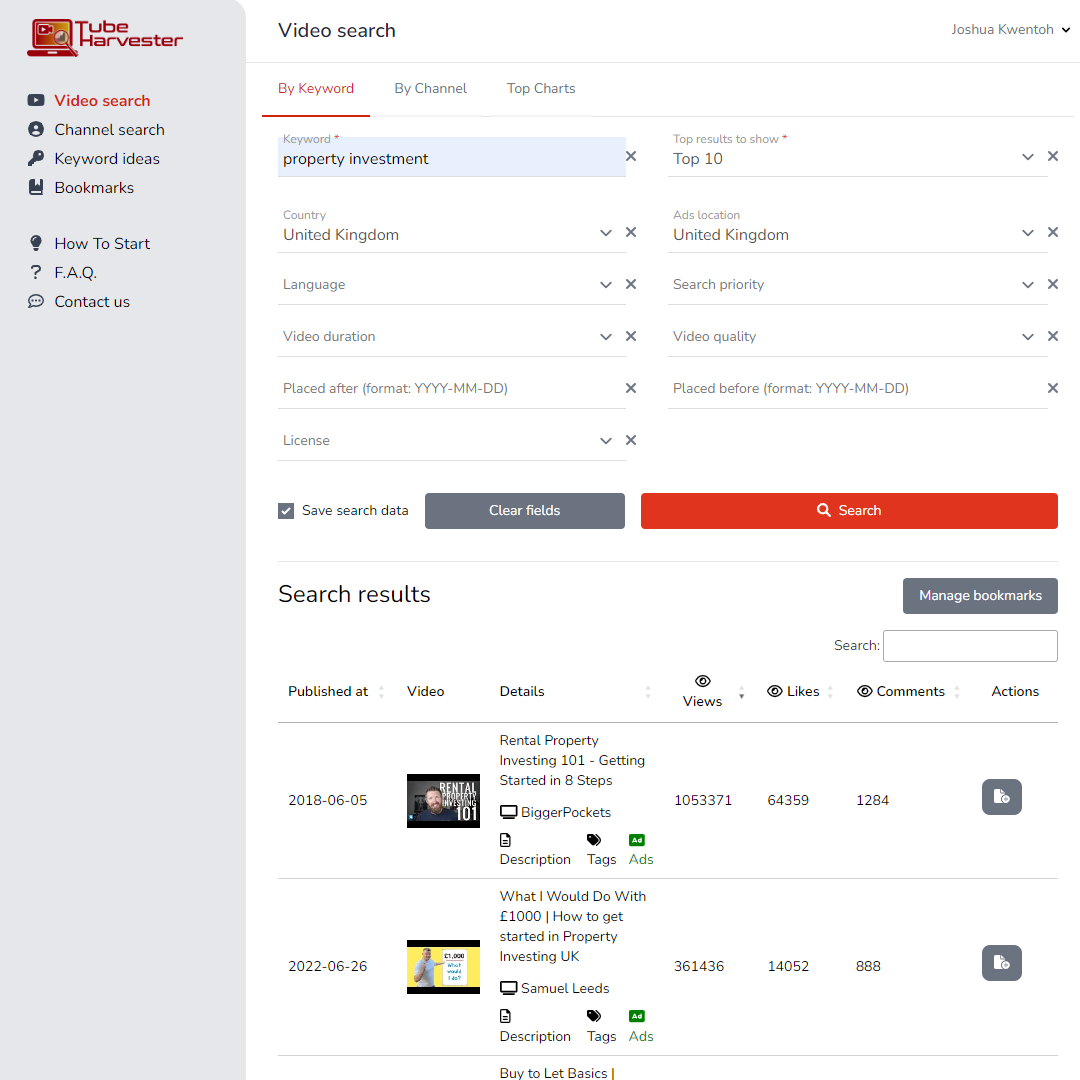Switch to the Top Charts tab
The height and width of the screenshot is (1080, 1080).
coord(541,88)
